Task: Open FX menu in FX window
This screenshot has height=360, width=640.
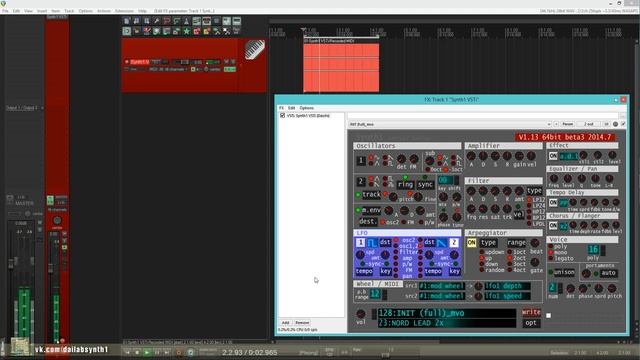Action: [x=281, y=108]
